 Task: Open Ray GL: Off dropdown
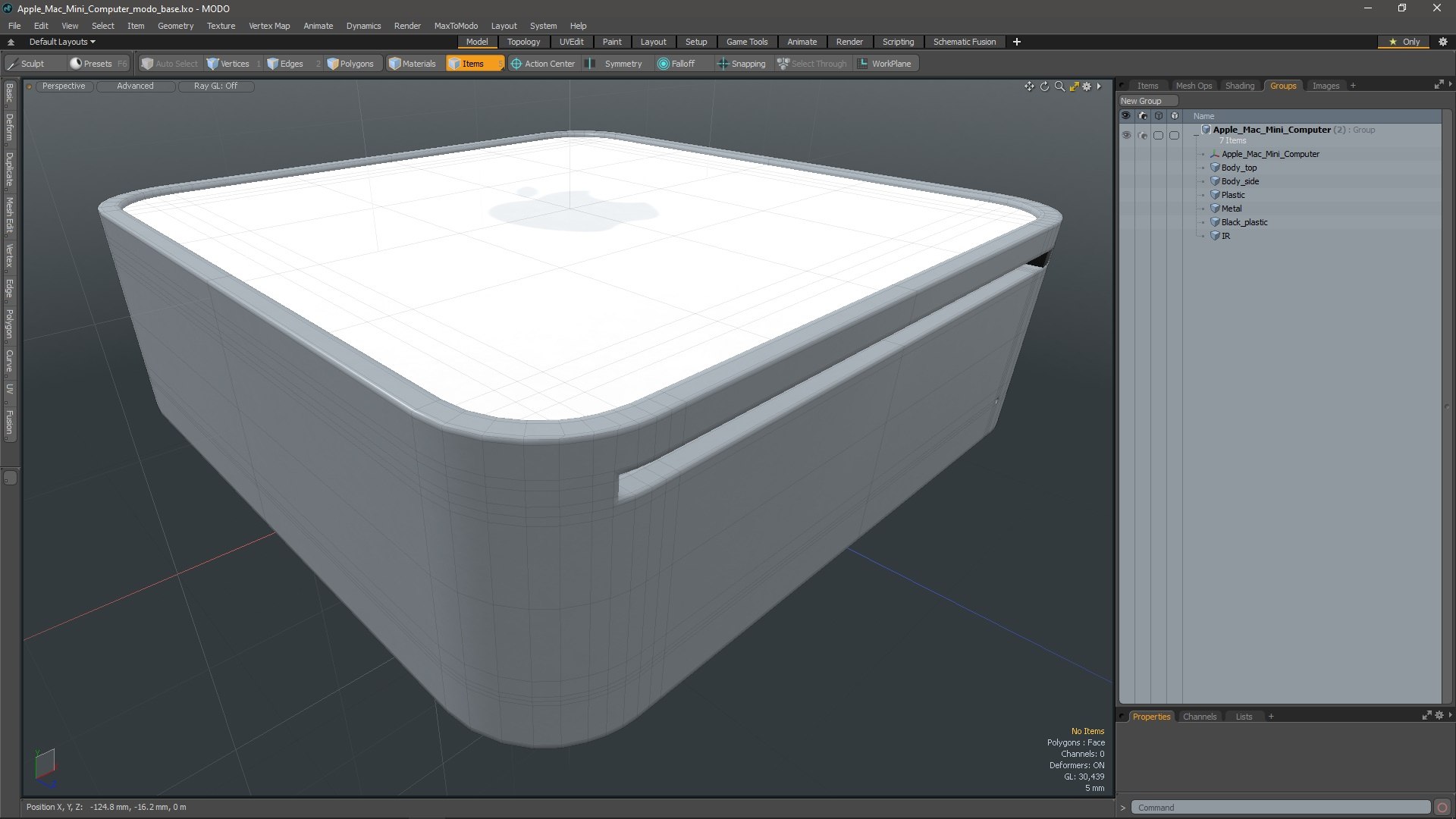pos(215,86)
